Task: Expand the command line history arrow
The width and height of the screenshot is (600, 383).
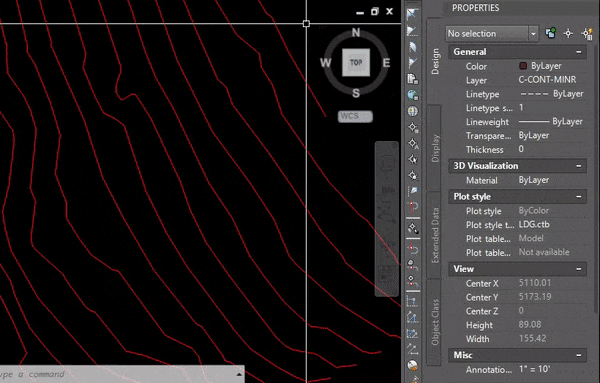Action: pos(239,374)
